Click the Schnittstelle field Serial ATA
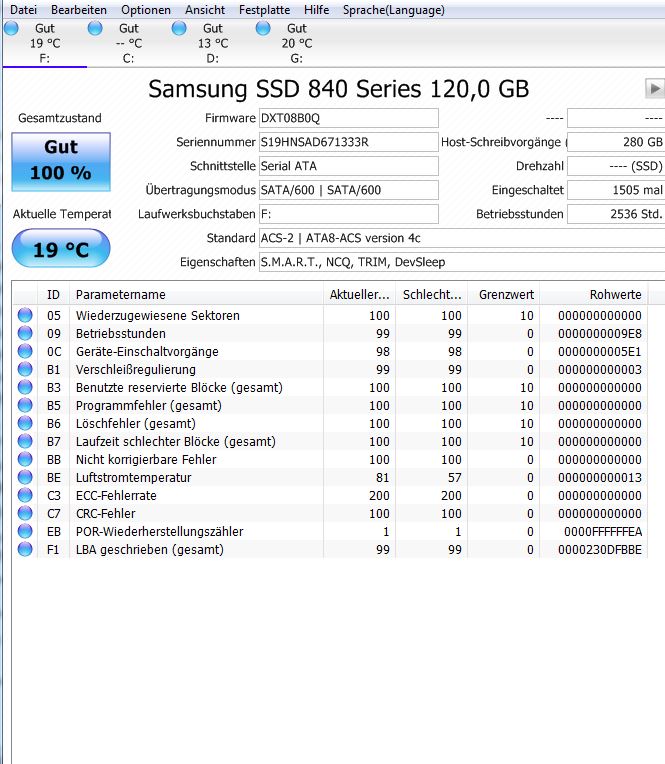Screen dimensions: 665x764 pyautogui.click(x=348, y=166)
